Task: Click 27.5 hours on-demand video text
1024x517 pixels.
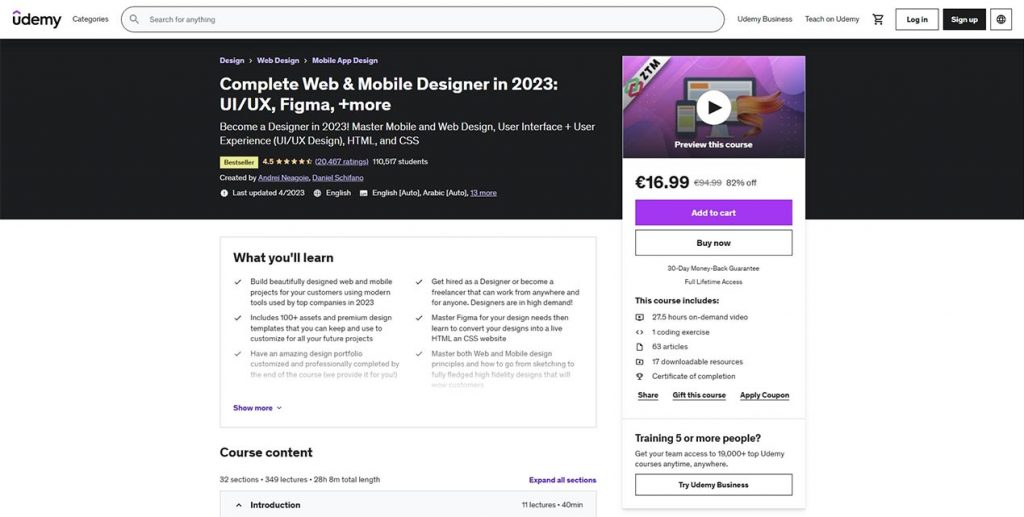Action: (700, 317)
